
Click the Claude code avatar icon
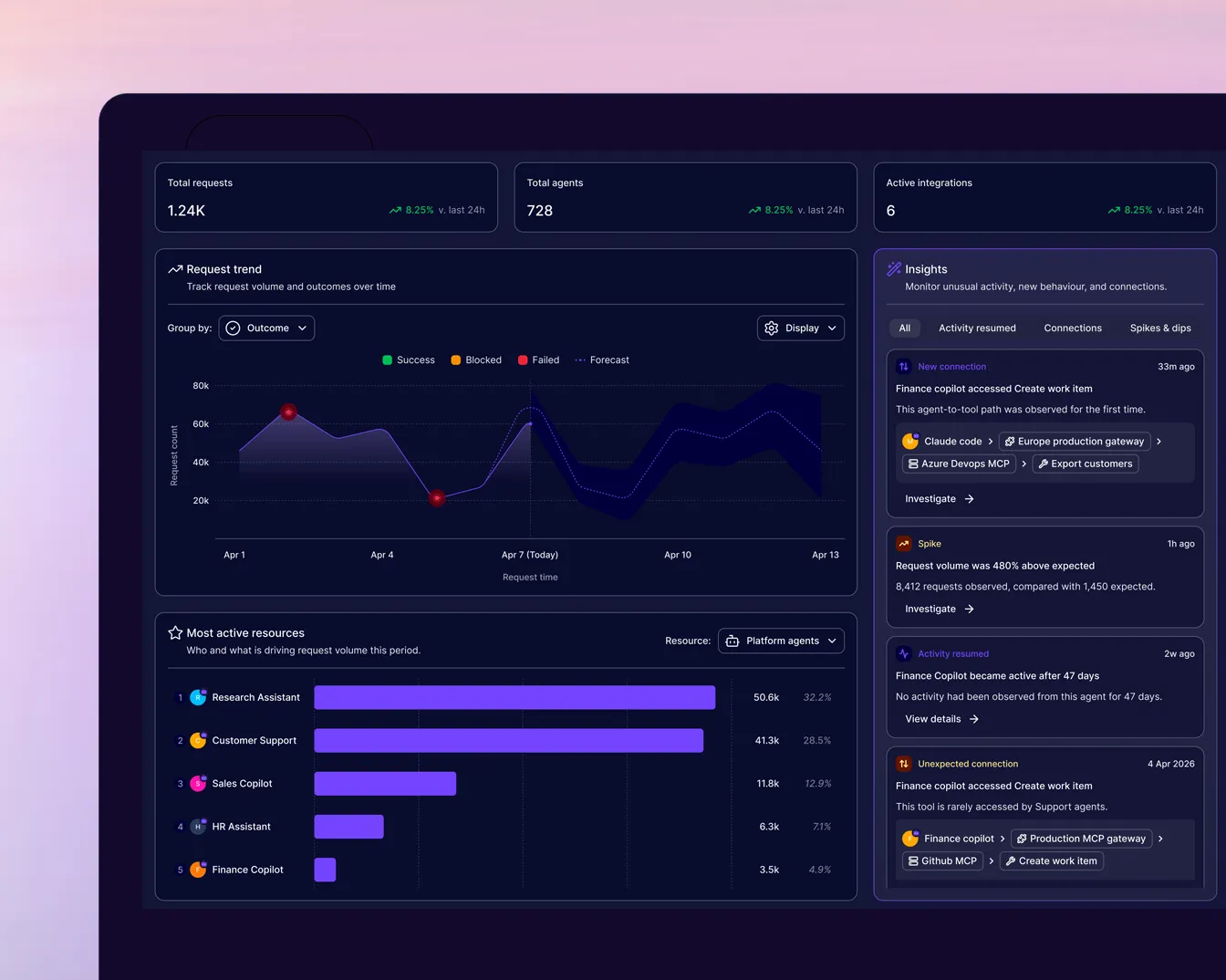[910, 441]
